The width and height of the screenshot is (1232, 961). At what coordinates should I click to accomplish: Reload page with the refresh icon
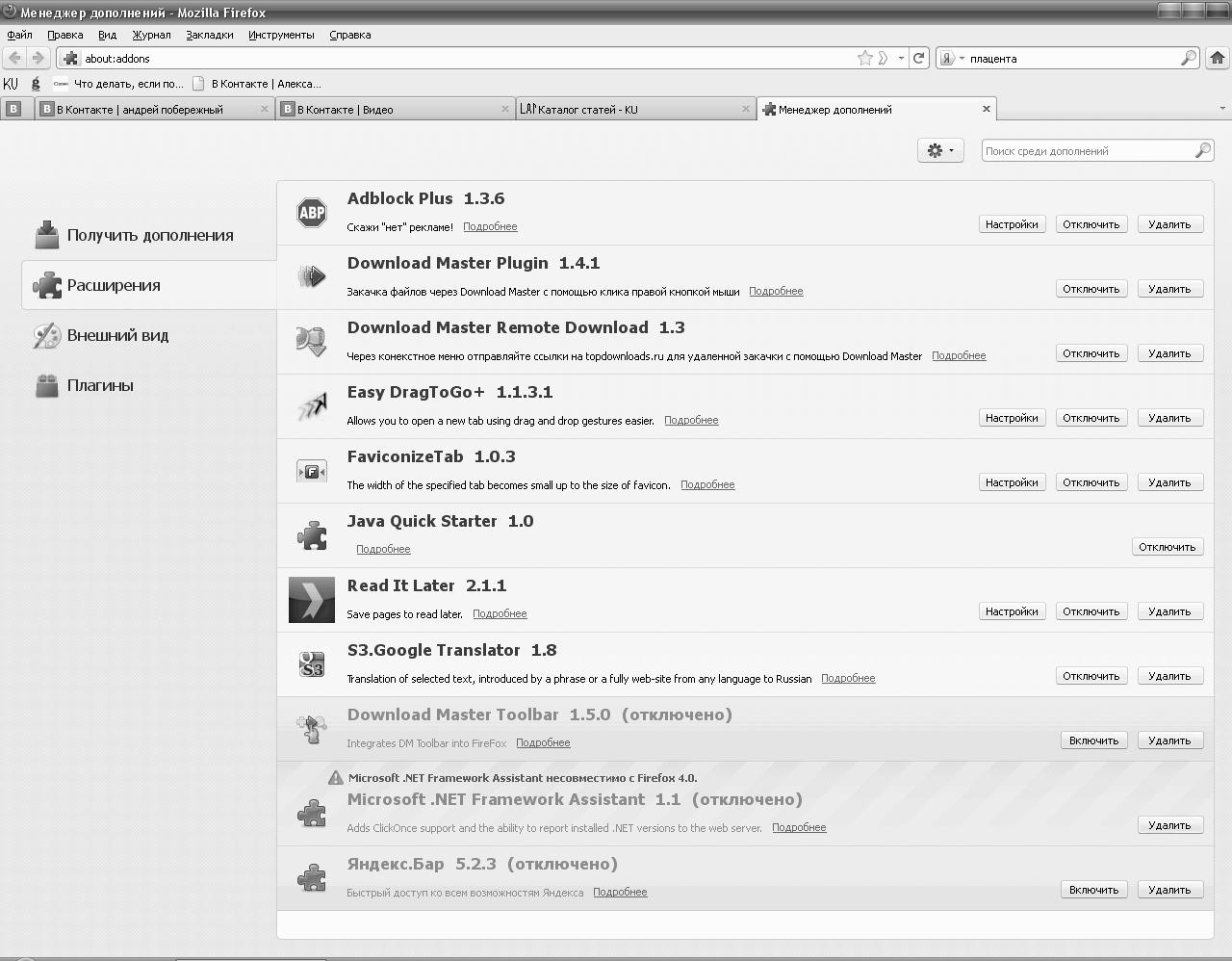pos(919,58)
